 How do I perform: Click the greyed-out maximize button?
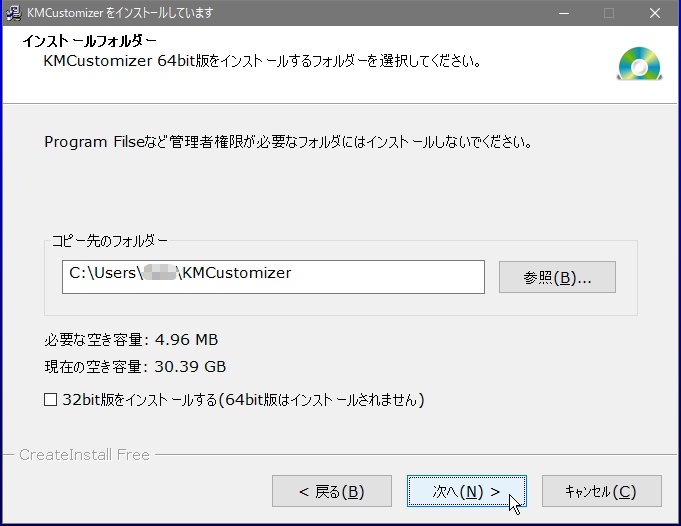[x=609, y=13]
